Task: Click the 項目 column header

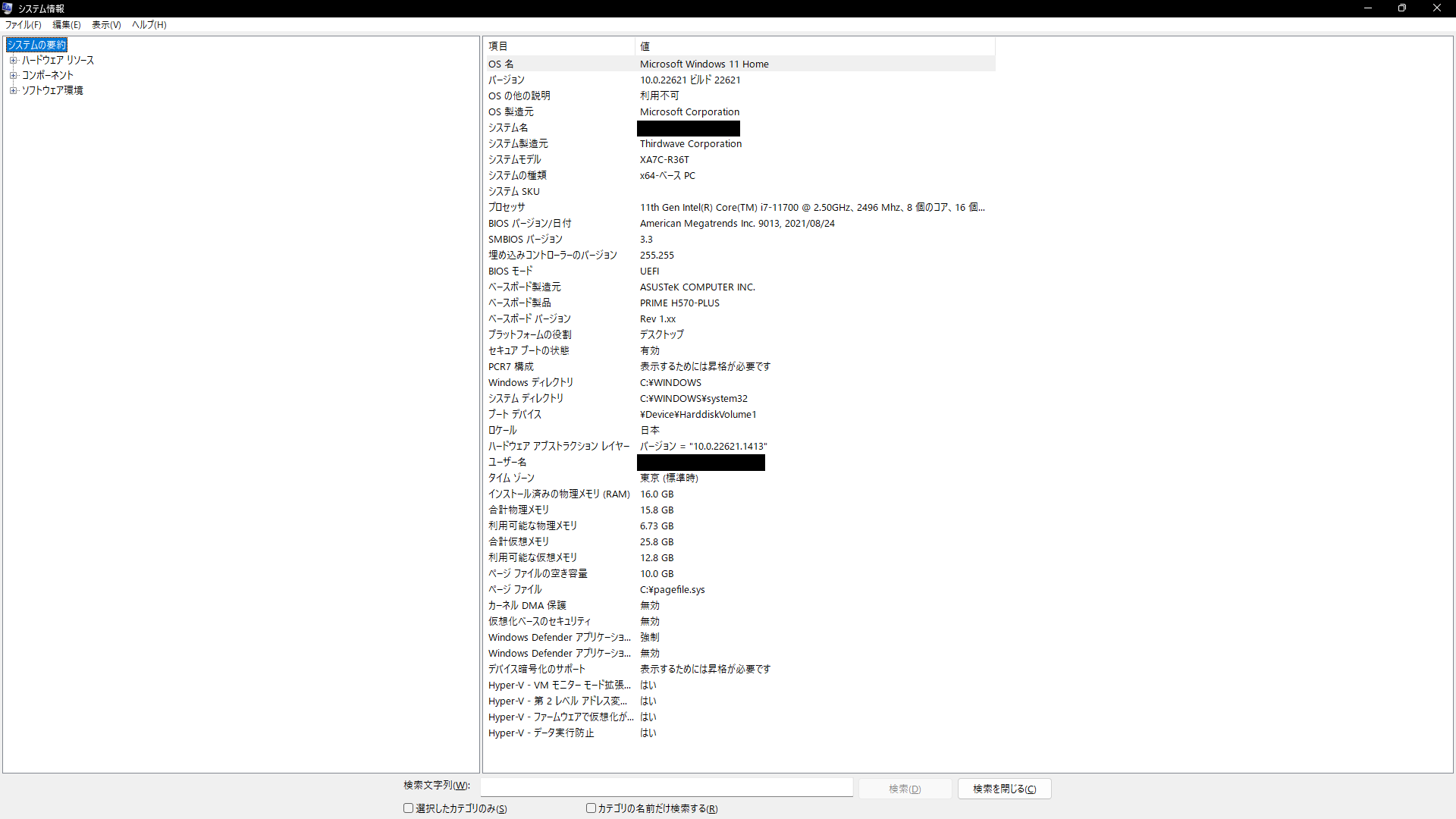Action: pyautogui.click(x=560, y=46)
